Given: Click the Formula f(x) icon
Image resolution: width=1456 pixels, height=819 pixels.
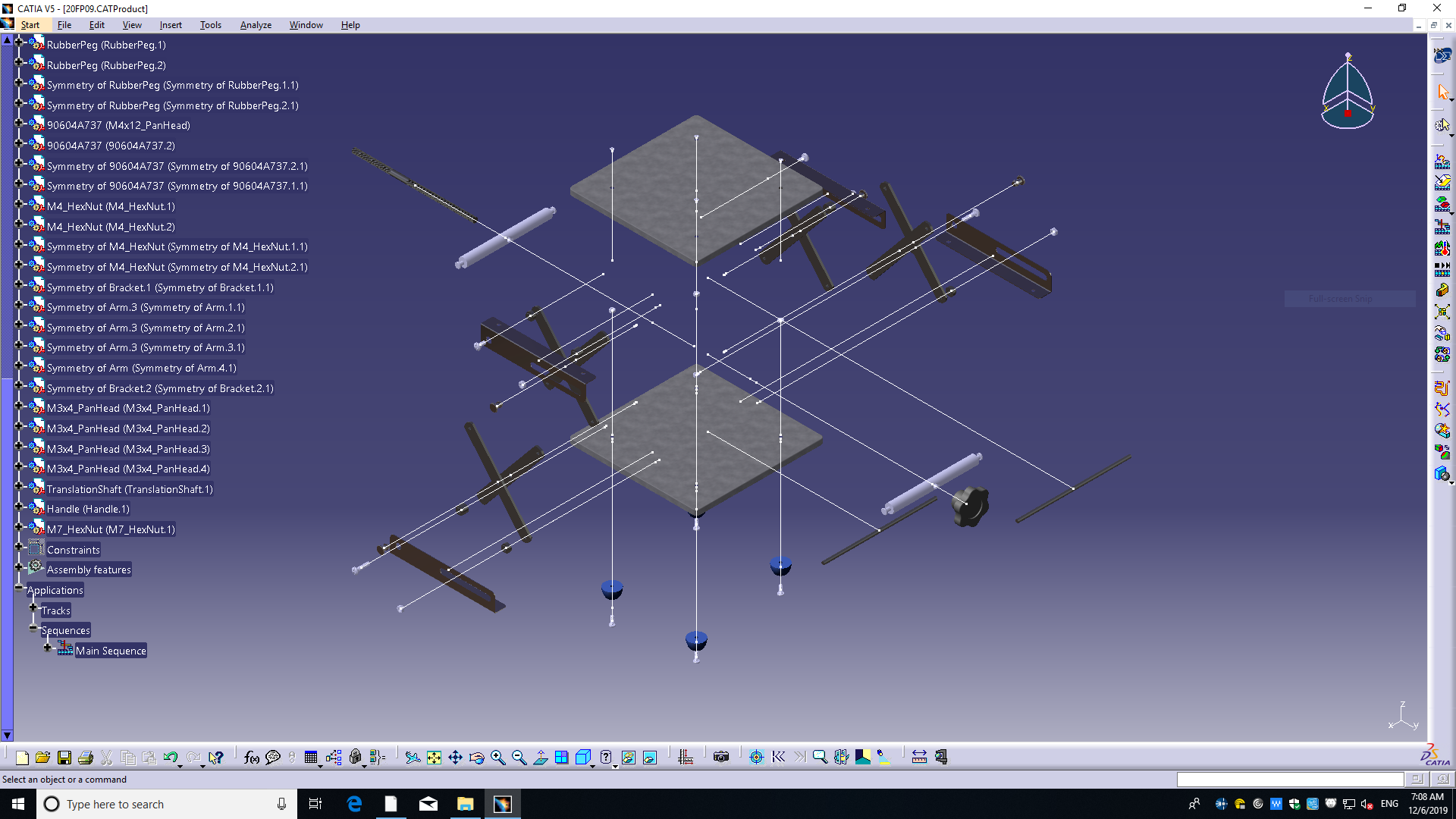Looking at the screenshot, I should click(251, 758).
